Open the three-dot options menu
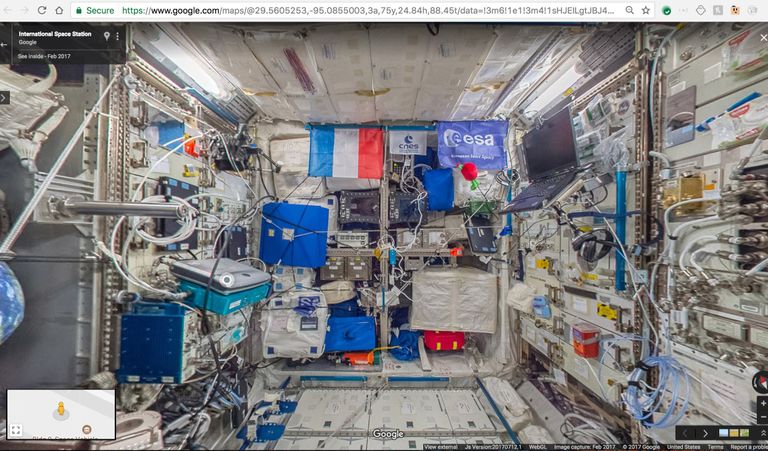 point(118,36)
